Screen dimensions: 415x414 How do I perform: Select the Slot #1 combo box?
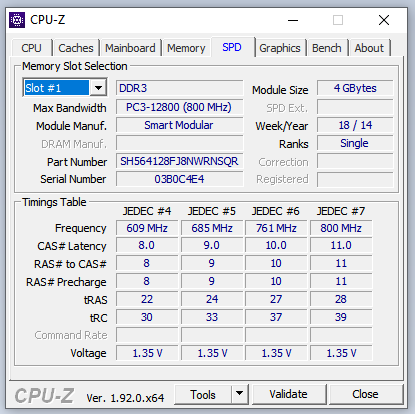pyautogui.click(x=65, y=88)
